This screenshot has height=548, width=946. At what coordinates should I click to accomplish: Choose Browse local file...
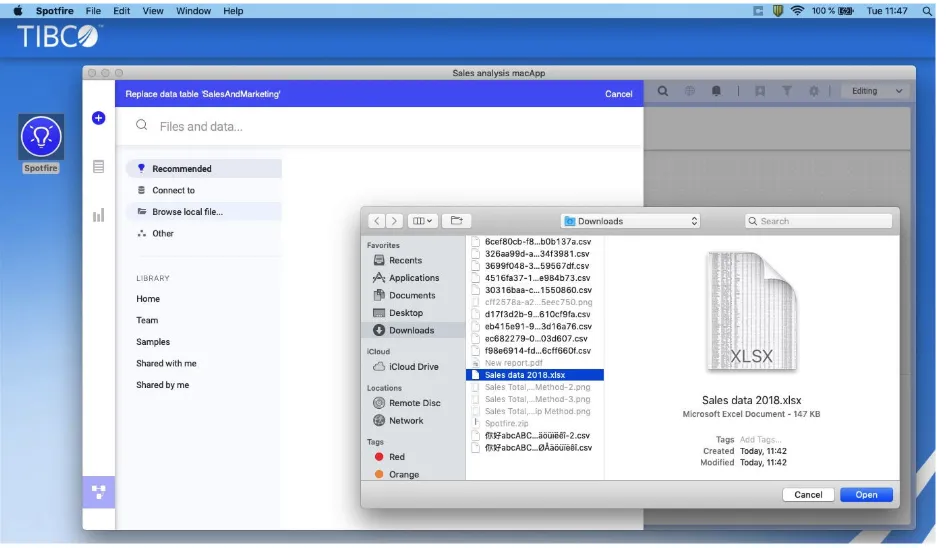point(204,212)
